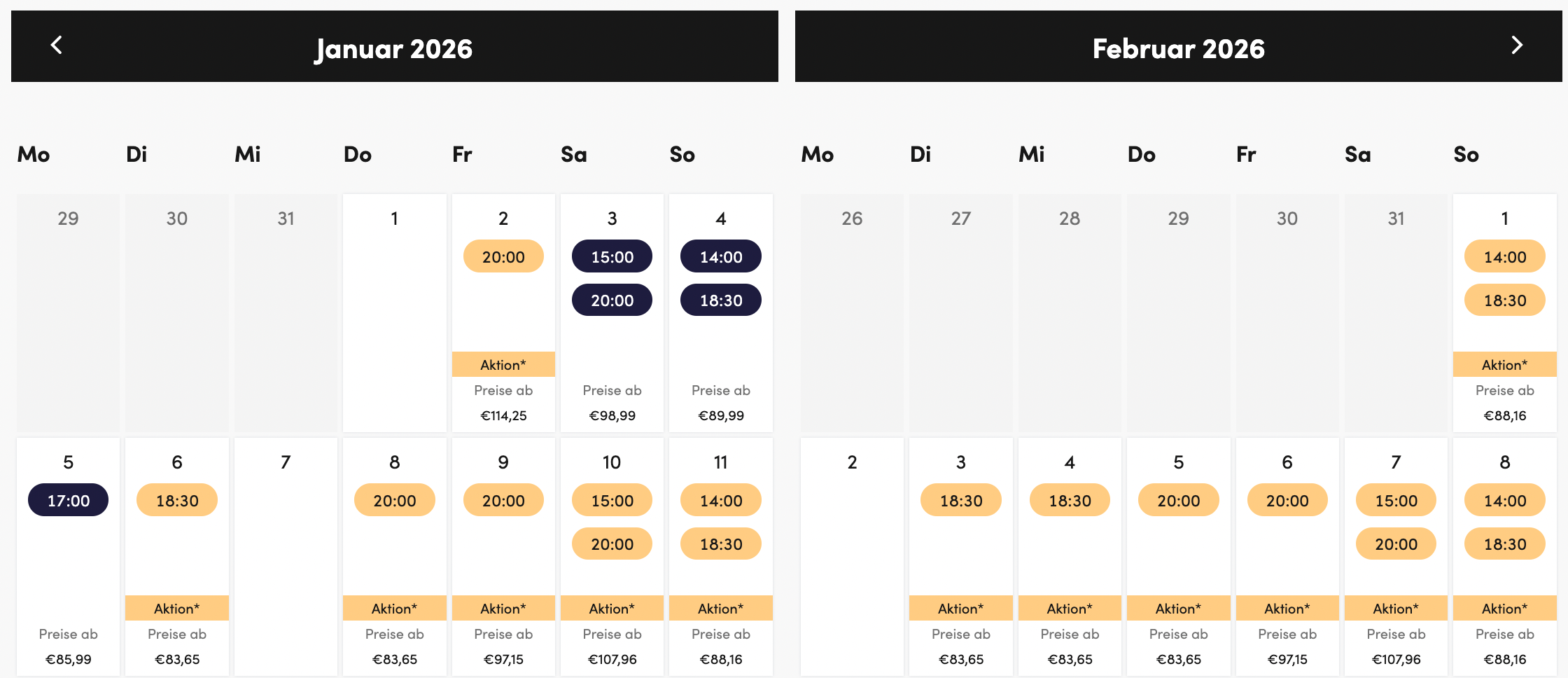Choose 20:00 show on January 8
1568x678 pixels.
(x=394, y=501)
